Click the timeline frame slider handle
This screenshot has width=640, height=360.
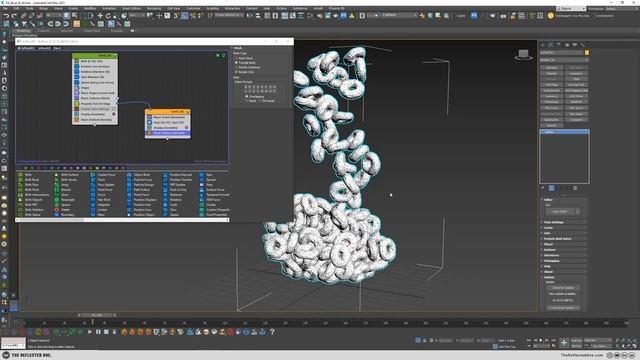pyautogui.click(x=97, y=315)
